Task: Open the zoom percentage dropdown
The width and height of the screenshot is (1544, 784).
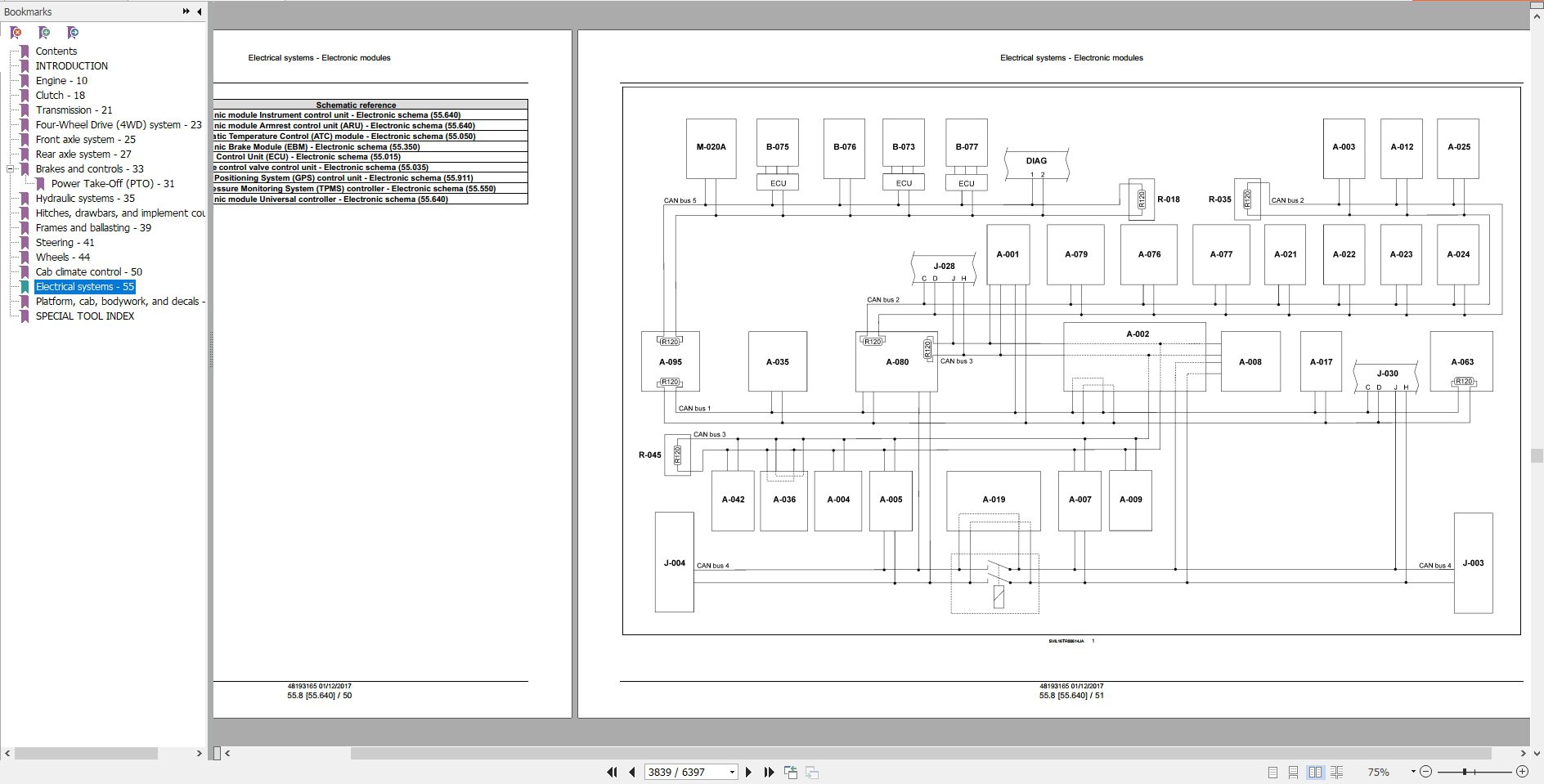Action: pyautogui.click(x=1412, y=772)
